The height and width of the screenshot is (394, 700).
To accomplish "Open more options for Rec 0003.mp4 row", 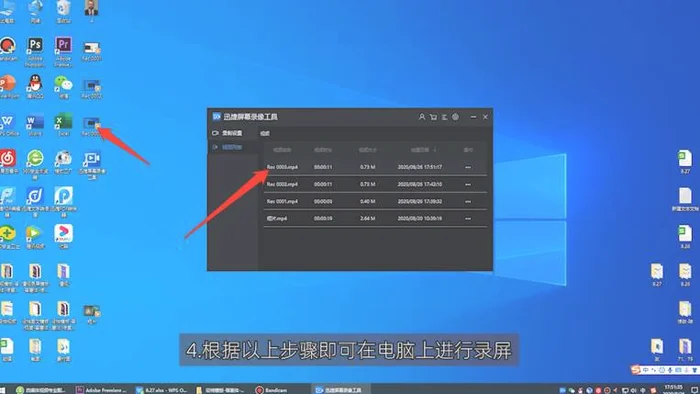I will pyautogui.click(x=468, y=167).
